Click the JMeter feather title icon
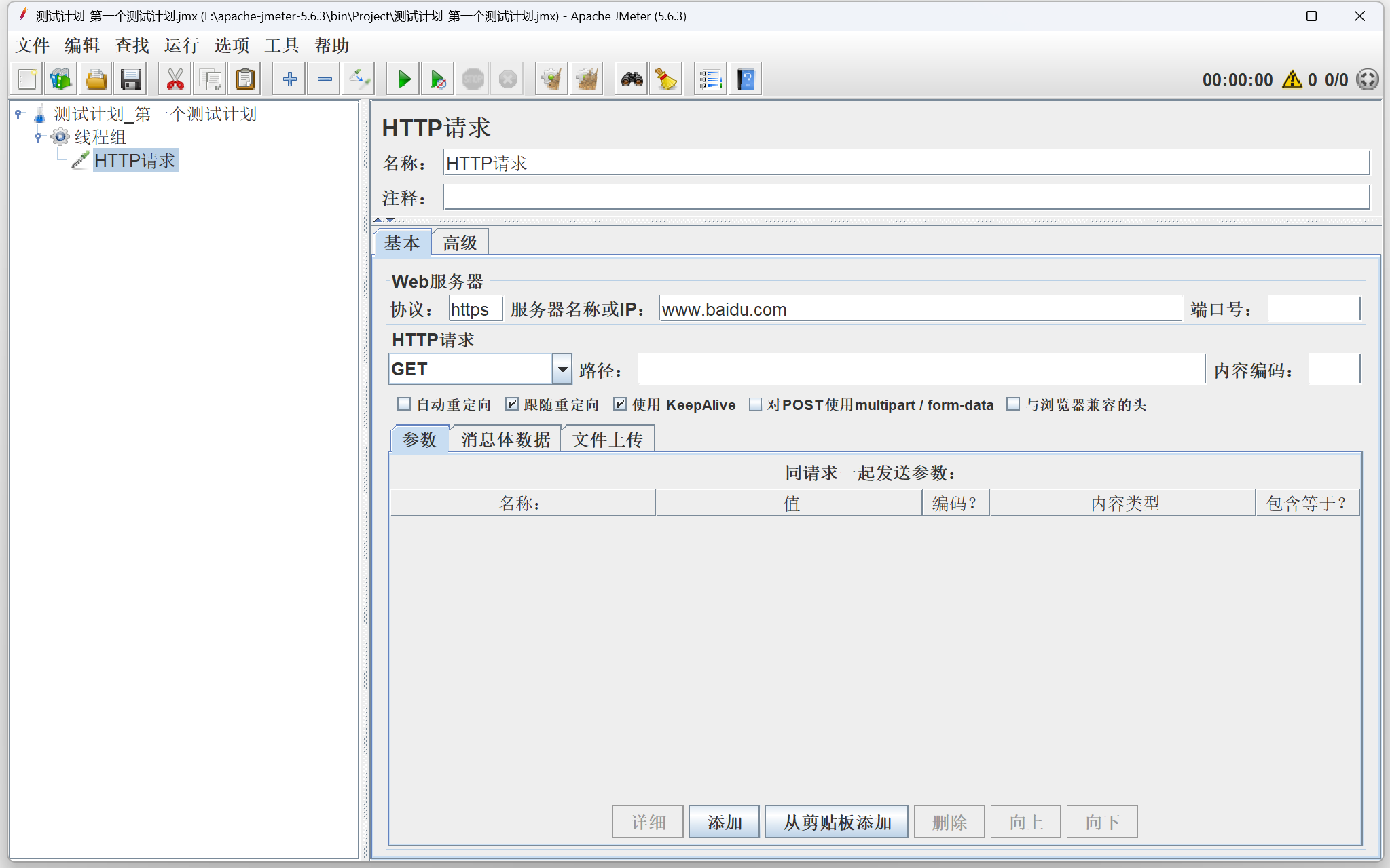Image resolution: width=1390 pixels, height=868 pixels. click(23, 15)
